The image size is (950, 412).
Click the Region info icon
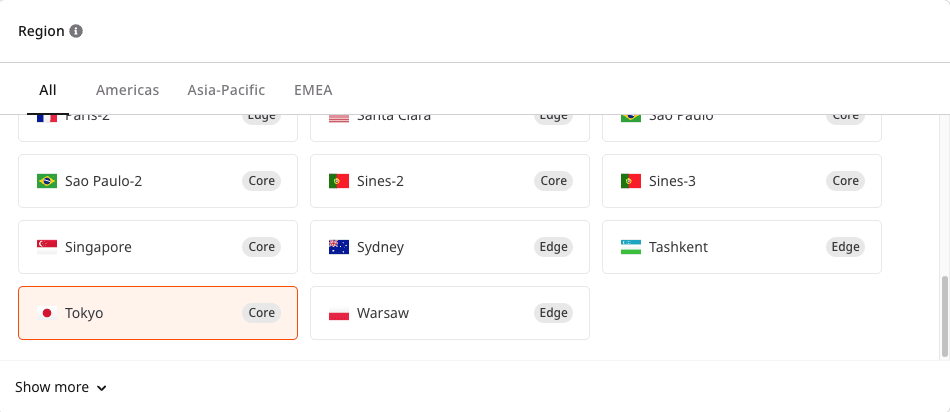[x=76, y=31]
